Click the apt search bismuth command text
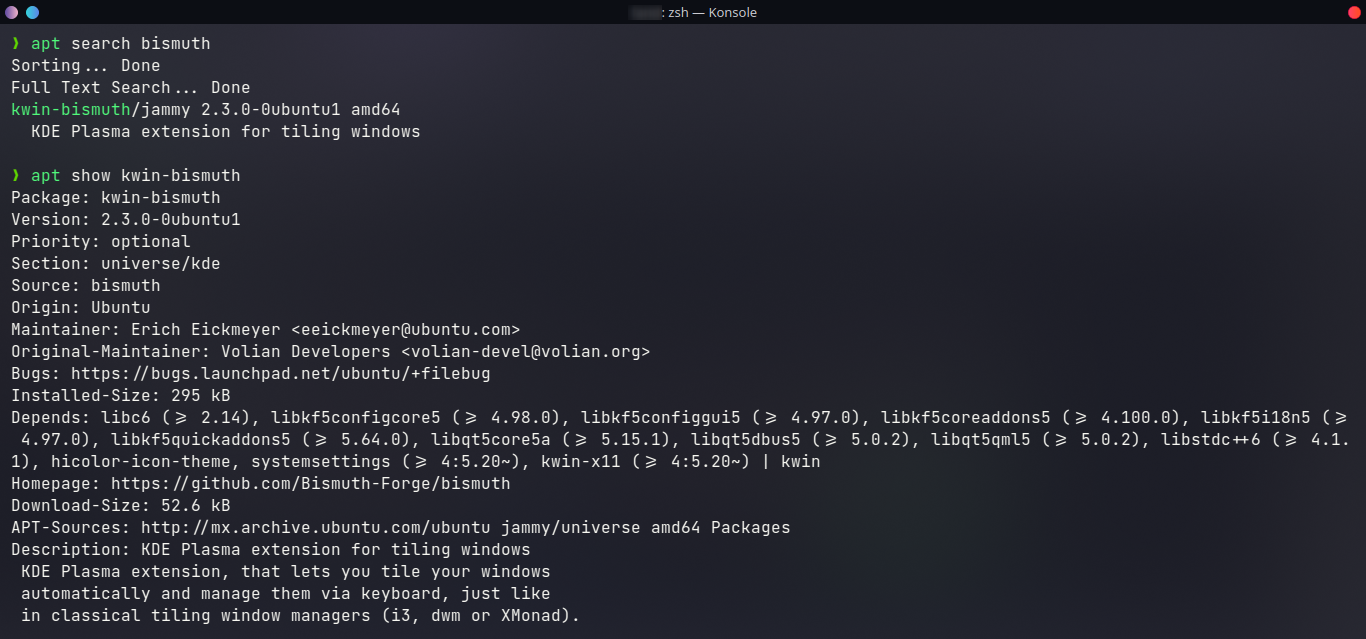Image resolution: width=1366 pixels, height=639 pixels. point(118,43)
